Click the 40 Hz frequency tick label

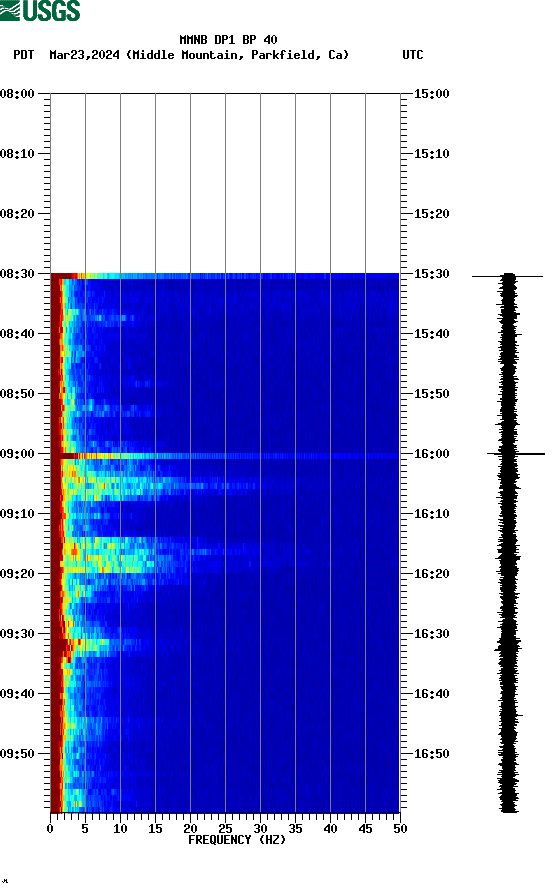tap(330, 829)
